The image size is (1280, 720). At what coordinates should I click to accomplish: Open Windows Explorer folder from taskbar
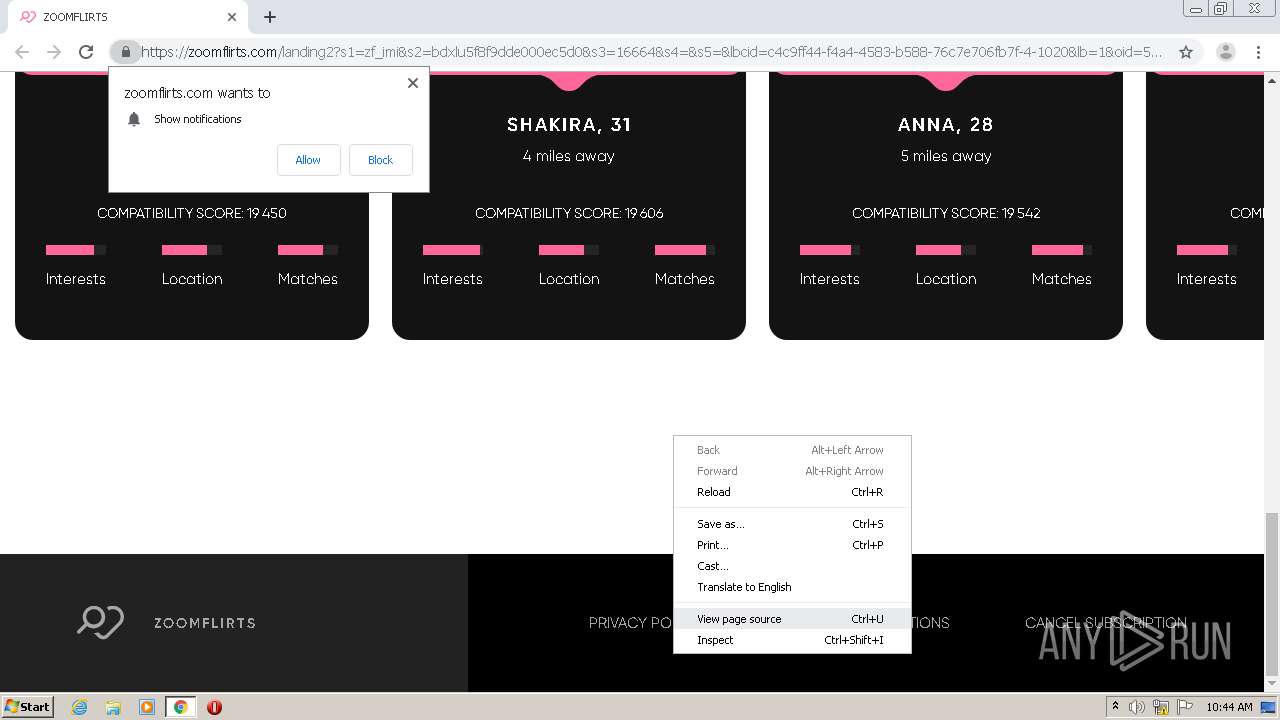coord(113,707)
